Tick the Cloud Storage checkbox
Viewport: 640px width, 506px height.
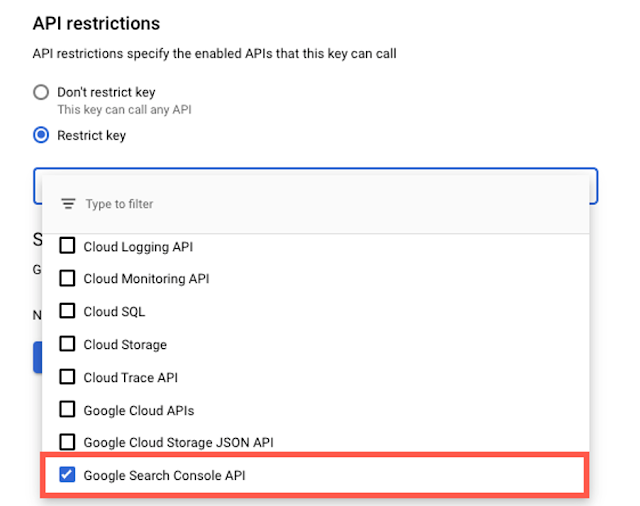pyautogui.click(x=68, y=345)
